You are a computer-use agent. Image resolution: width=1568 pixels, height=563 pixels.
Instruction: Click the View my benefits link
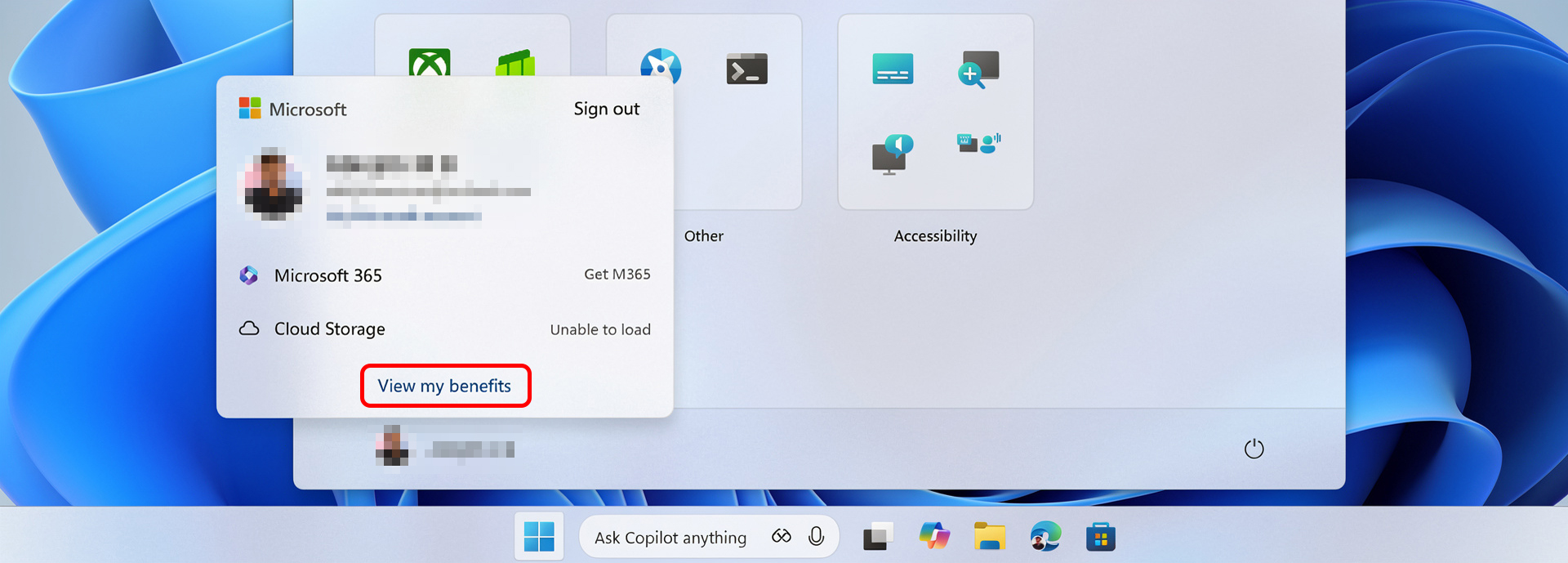[x=444, y=386]
